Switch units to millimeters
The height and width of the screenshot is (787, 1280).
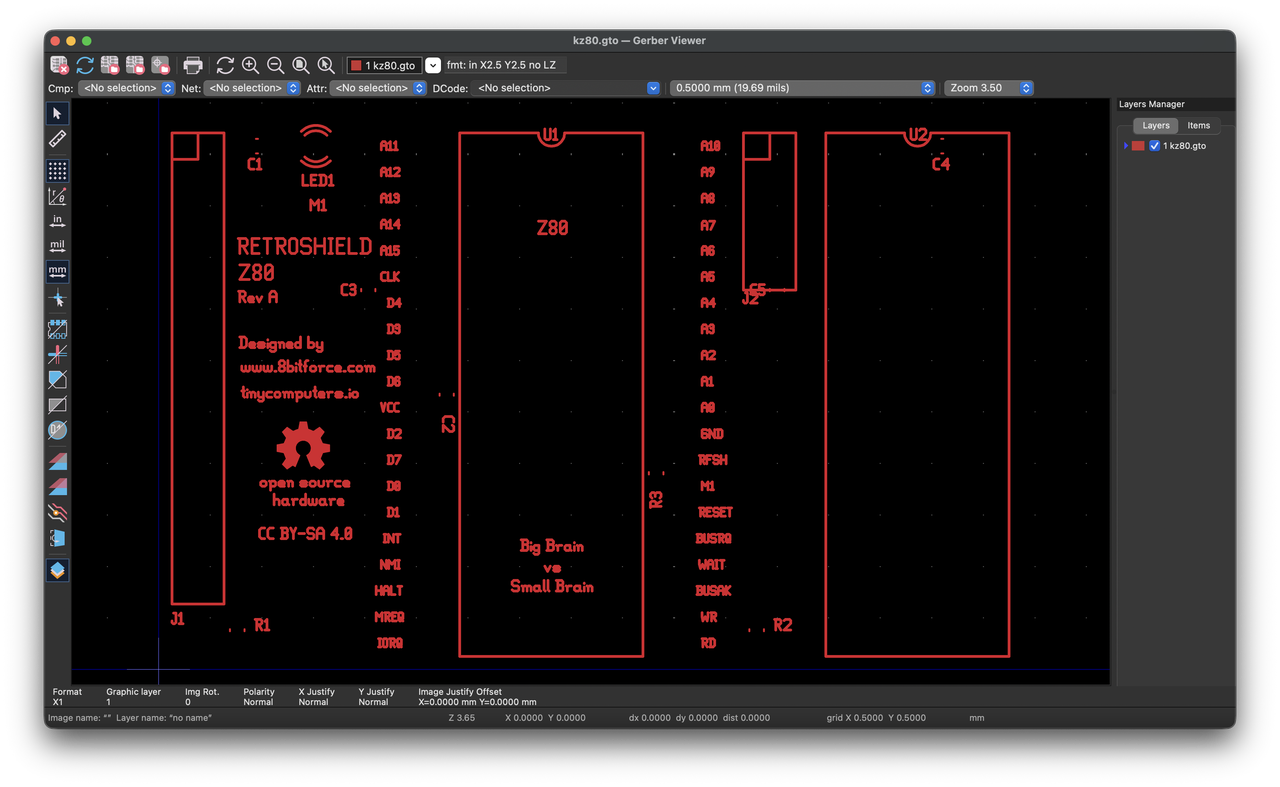(x=57, y=270)
